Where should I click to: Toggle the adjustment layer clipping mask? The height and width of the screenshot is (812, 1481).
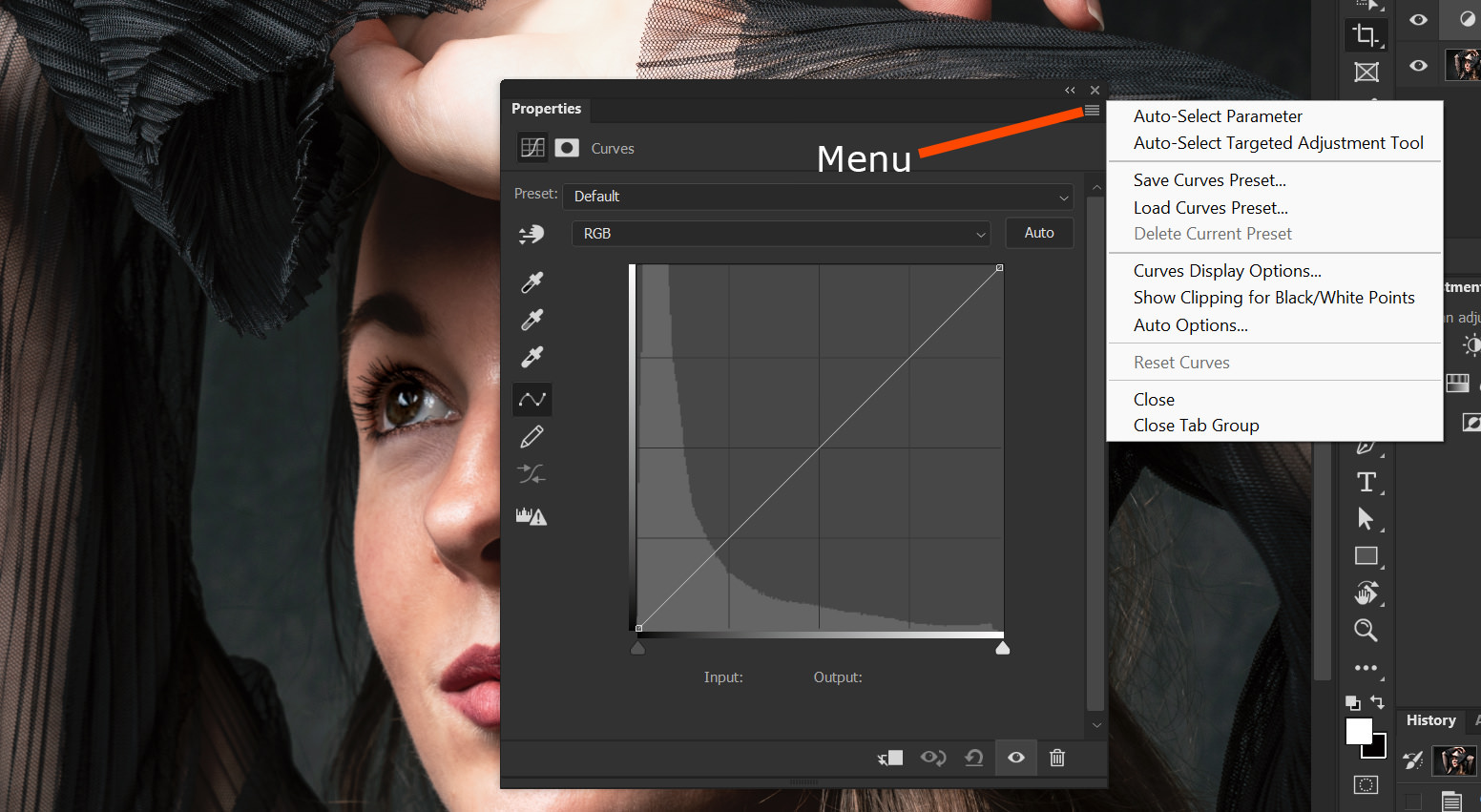[890, 757]
